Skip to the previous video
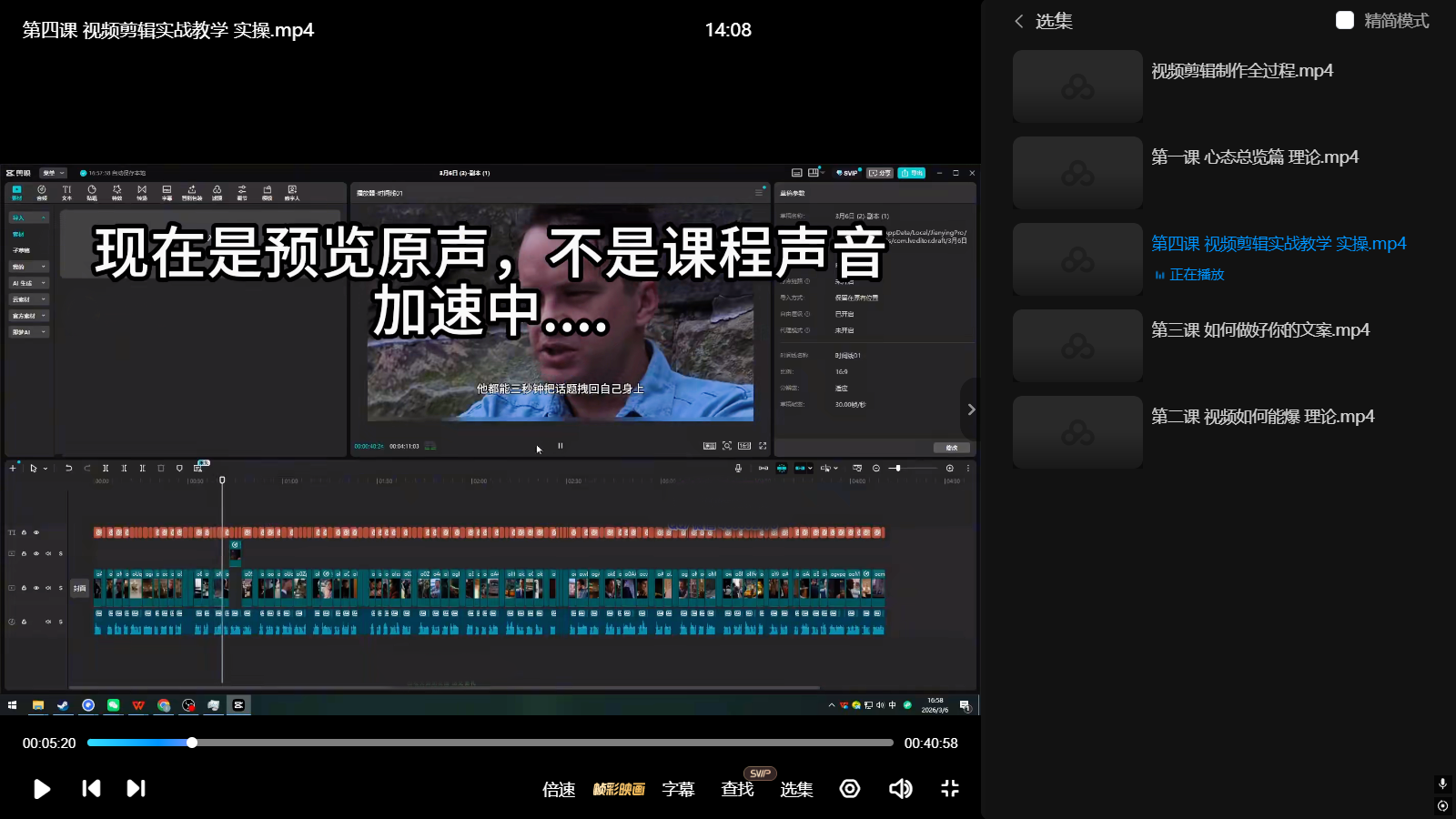 point(91,788)
